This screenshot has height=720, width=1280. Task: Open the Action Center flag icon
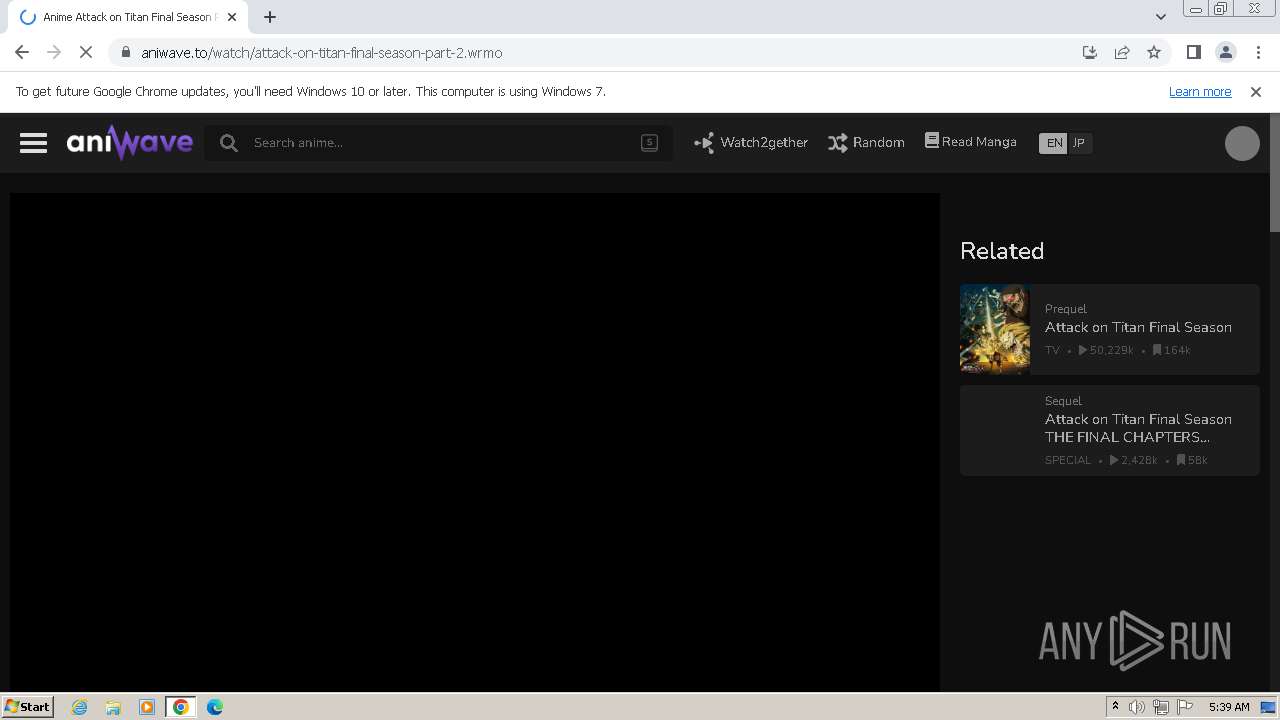1185,707
